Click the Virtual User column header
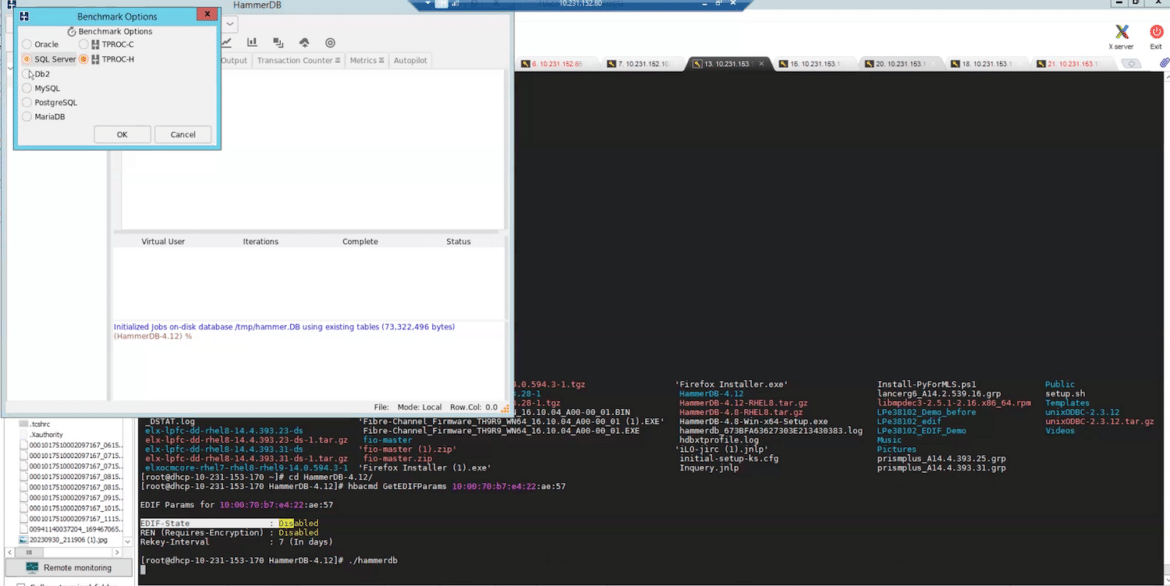Screen dimensions: 1170x586 [x=163, y=242]
